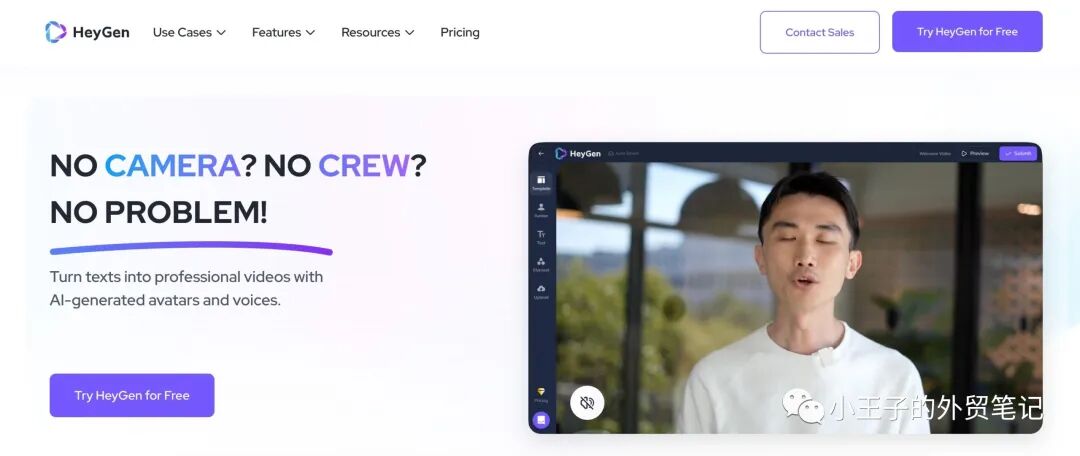Unmute the video with the round sound button

click(587, 403)
